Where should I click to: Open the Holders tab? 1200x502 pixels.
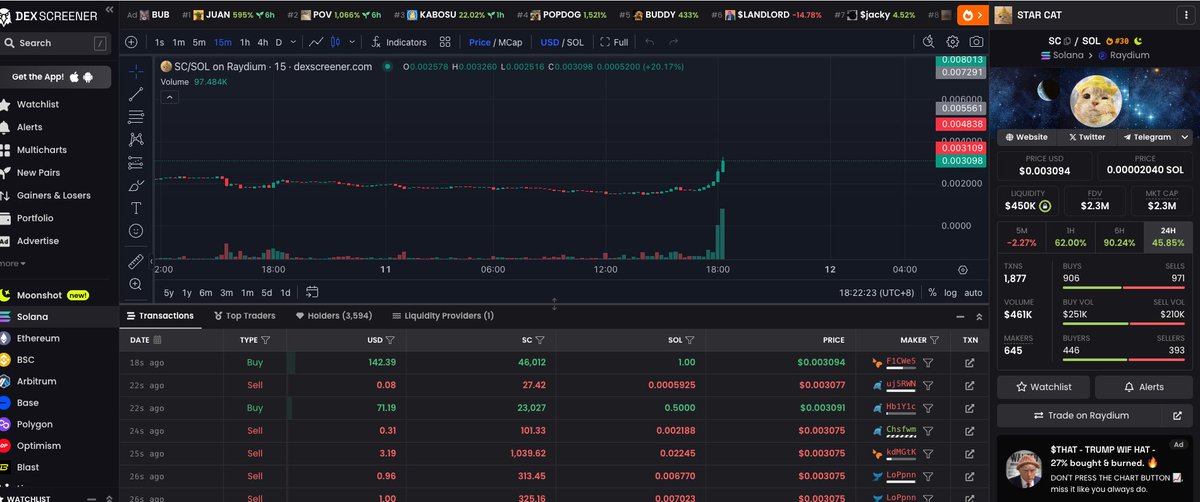pos(334,315)
